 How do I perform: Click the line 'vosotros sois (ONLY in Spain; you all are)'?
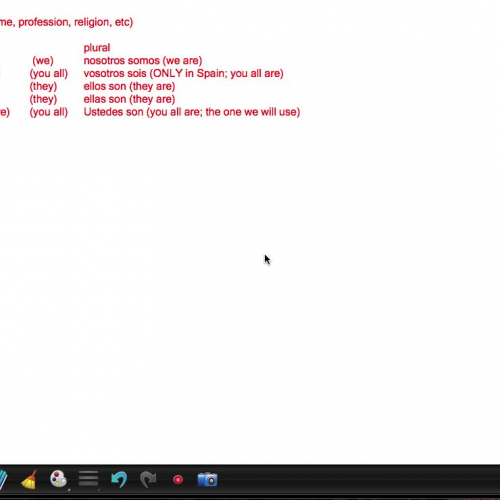(x=183, y=73)
